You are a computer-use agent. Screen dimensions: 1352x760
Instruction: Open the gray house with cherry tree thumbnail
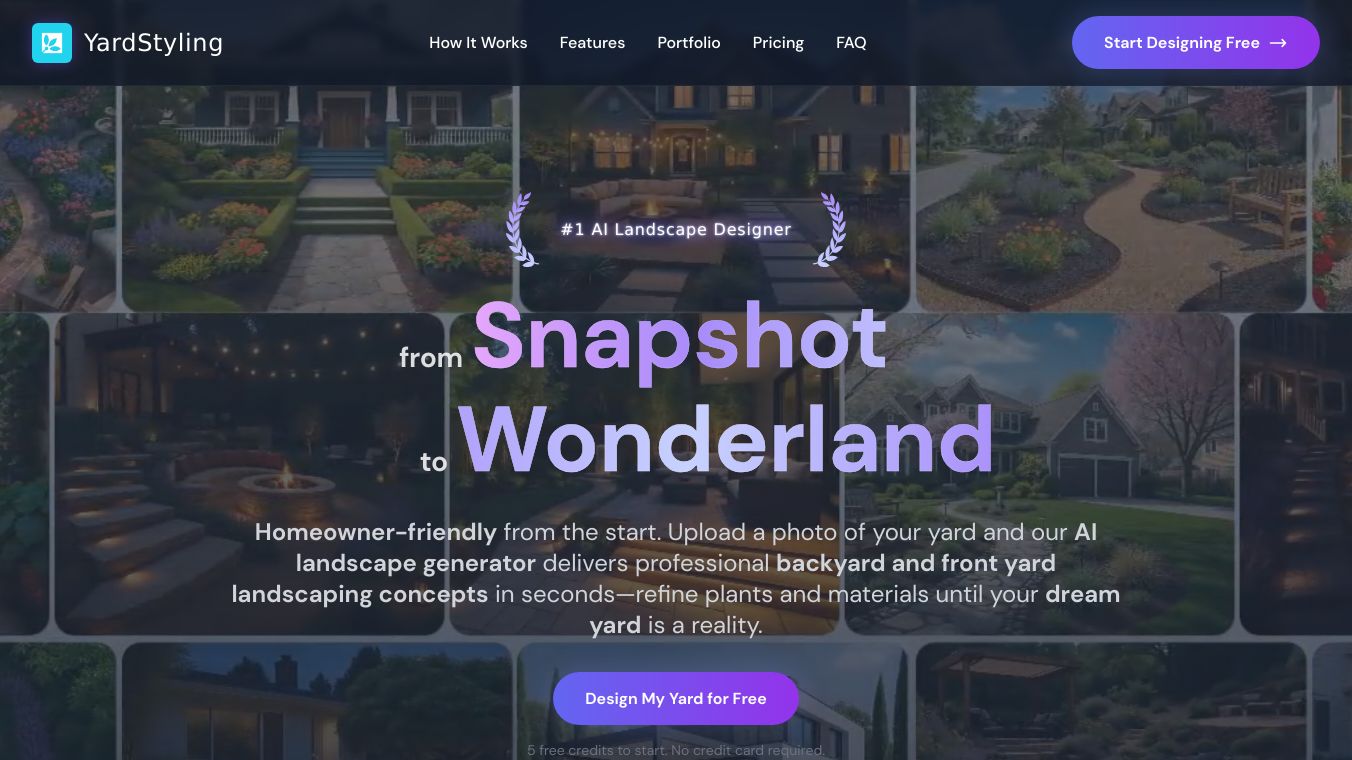coord(1040,474)
